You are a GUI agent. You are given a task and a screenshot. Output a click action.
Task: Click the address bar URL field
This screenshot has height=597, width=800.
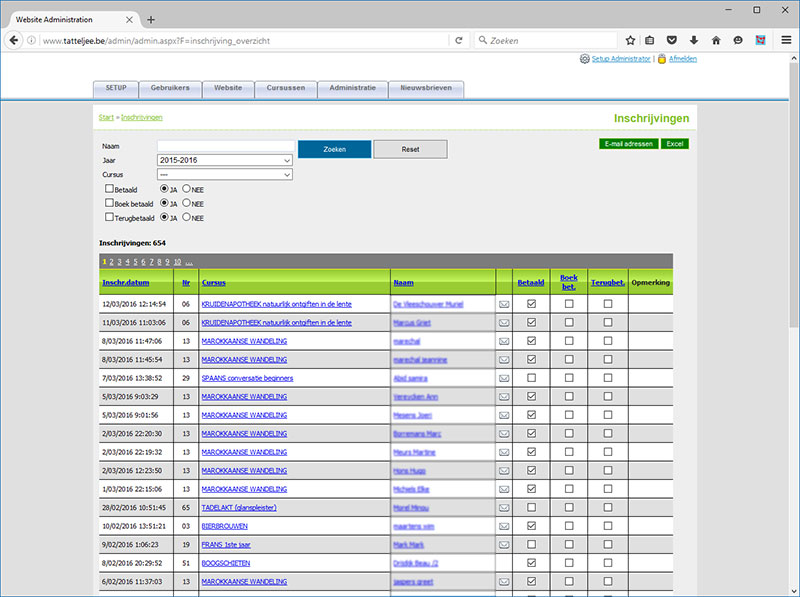244,40
